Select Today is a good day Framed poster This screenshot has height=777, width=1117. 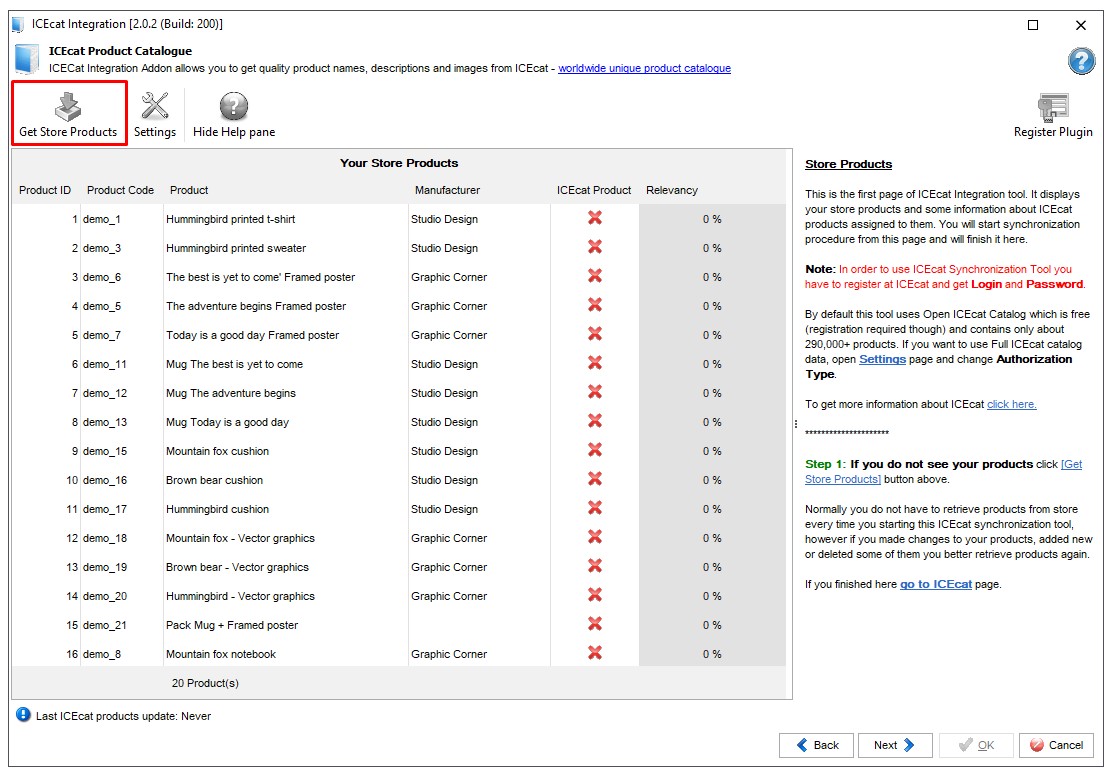(252, 335)
